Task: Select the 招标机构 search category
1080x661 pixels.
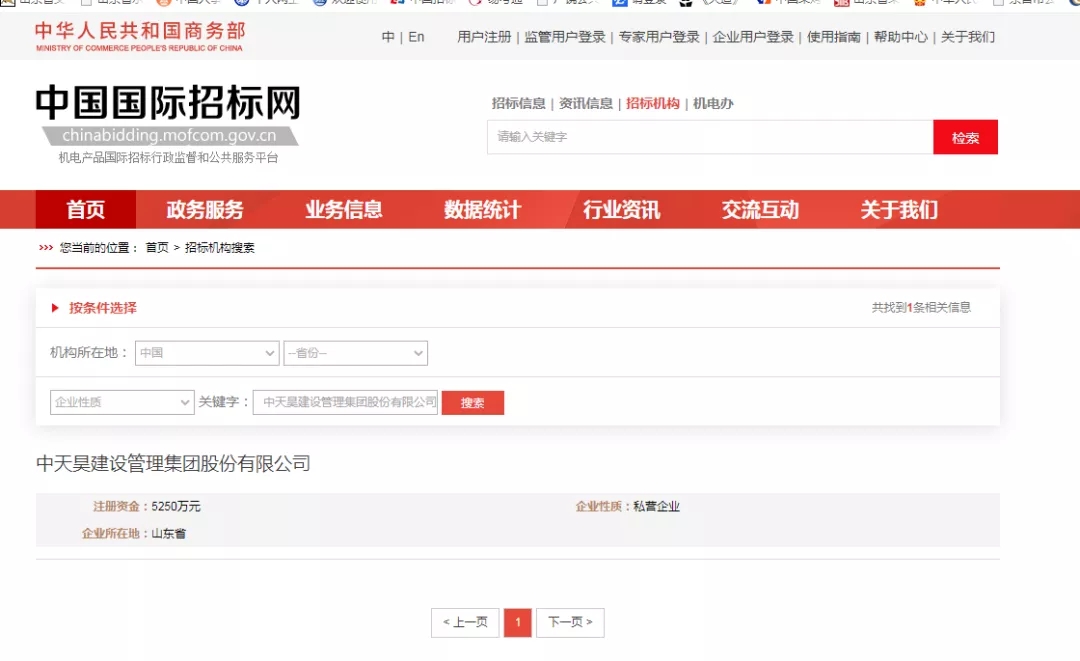Action: coord(652,103)
